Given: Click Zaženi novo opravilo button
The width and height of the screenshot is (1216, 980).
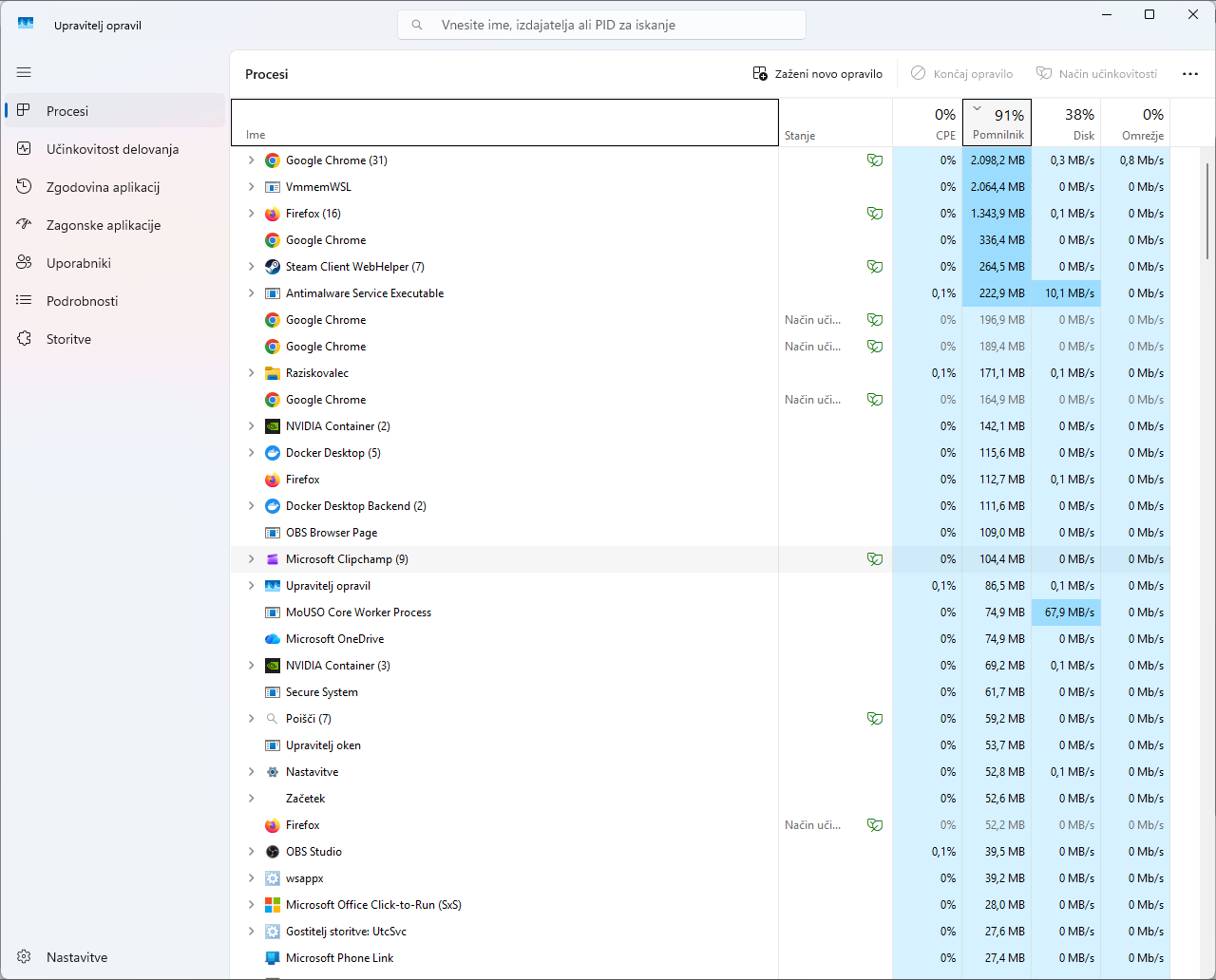Looking at the screenshot, I should click(818, 74).
